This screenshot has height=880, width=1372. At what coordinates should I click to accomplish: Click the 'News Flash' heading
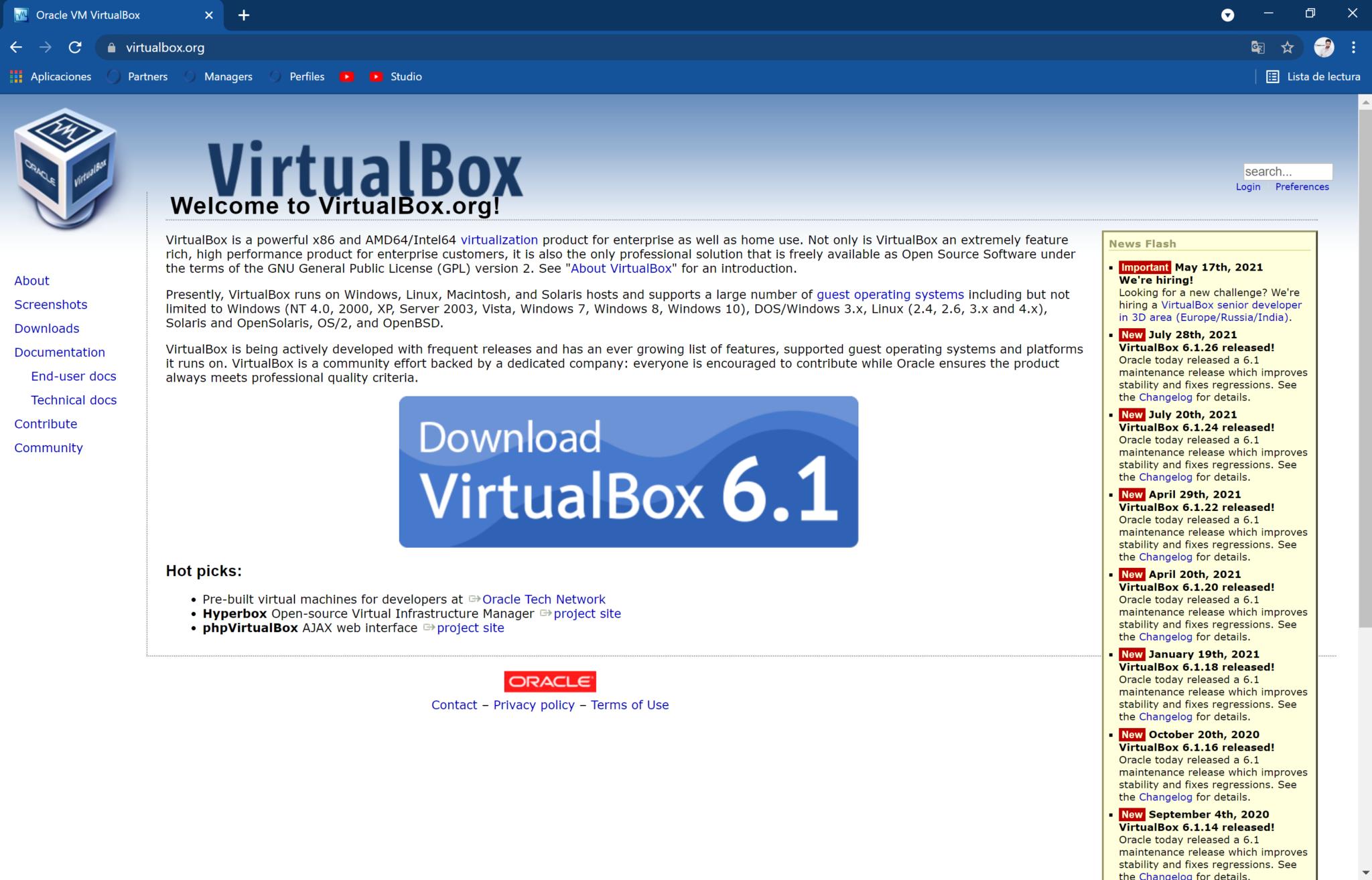click(1142, 244)
